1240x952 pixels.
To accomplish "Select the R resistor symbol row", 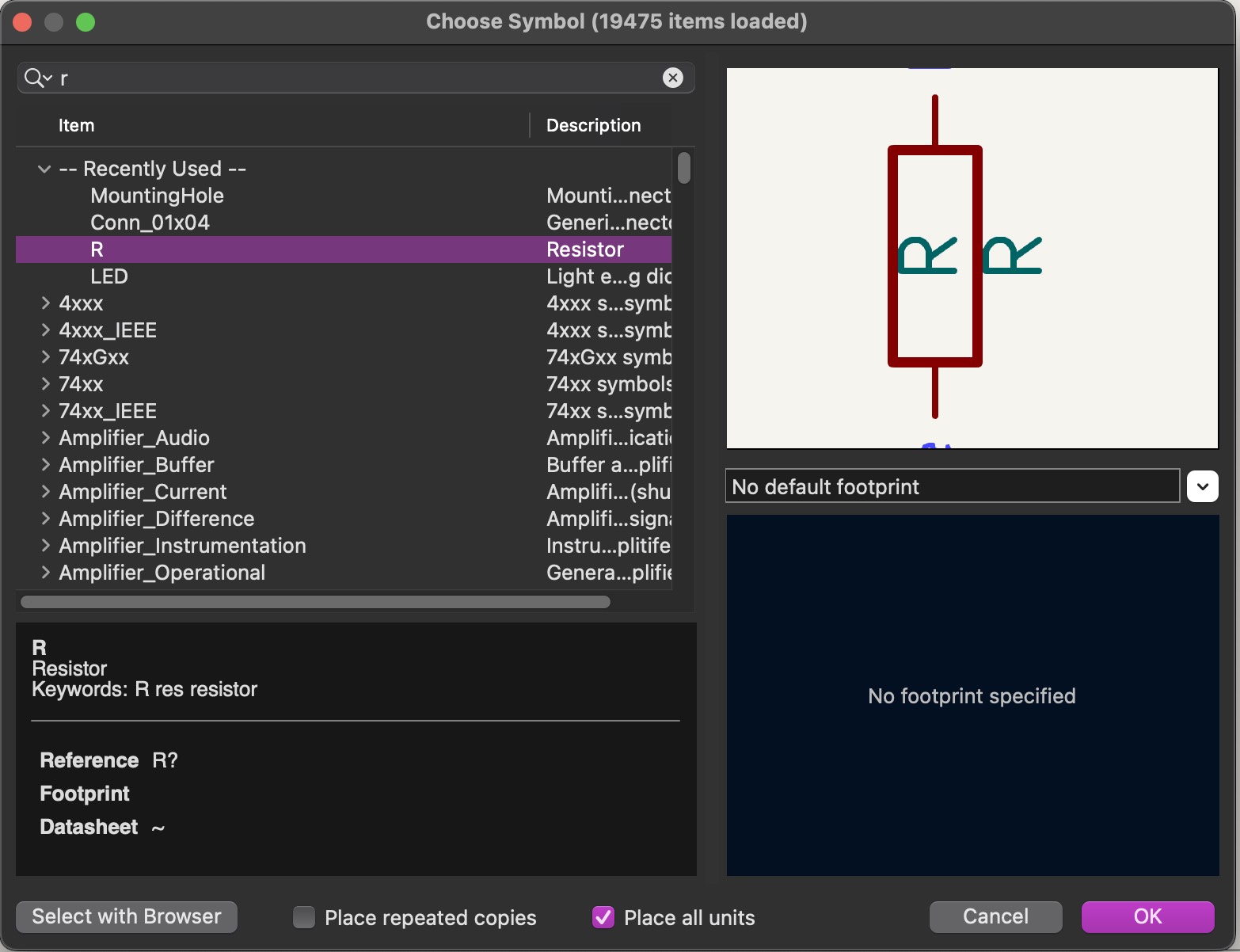I will [x=344, y=249].
